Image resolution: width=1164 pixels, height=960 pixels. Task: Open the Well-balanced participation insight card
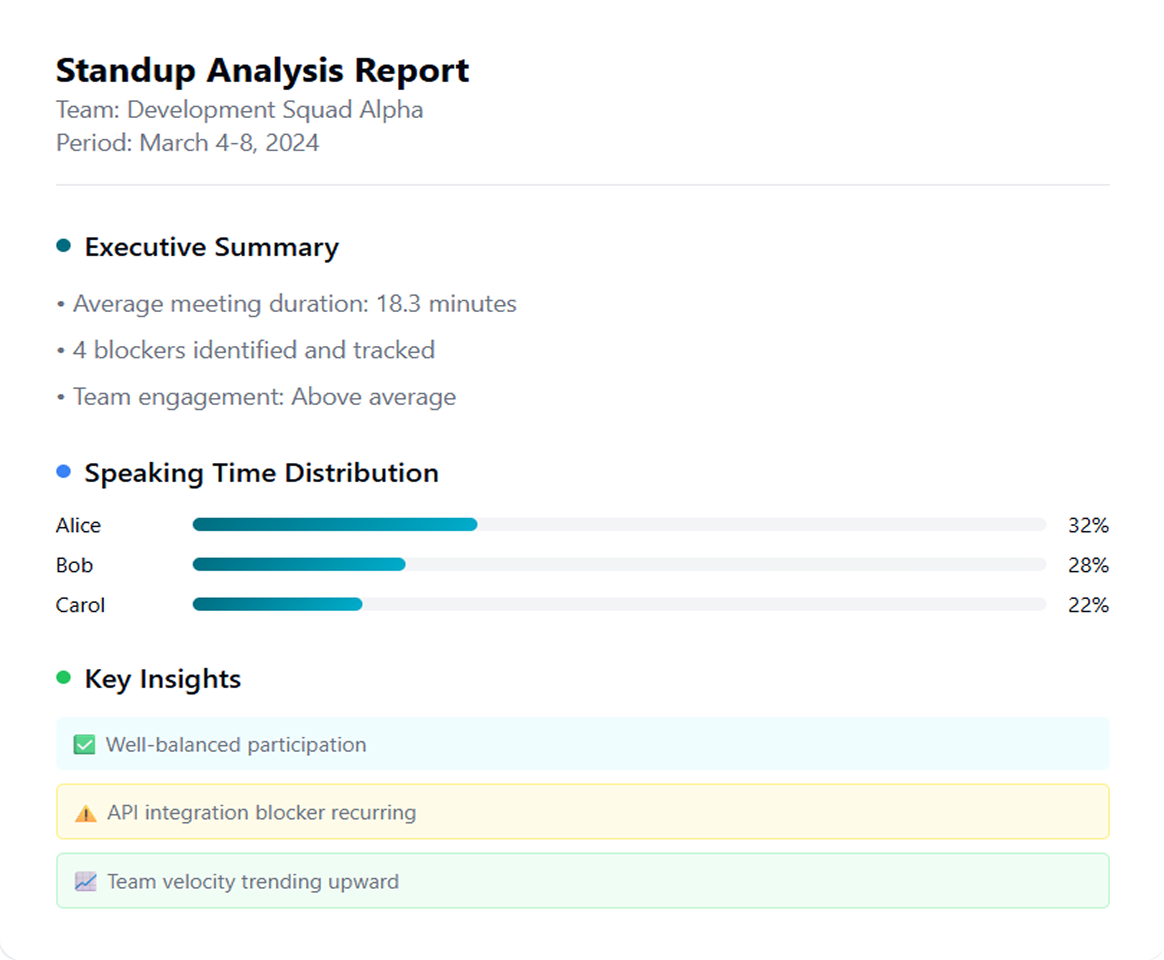click(583, 744)
